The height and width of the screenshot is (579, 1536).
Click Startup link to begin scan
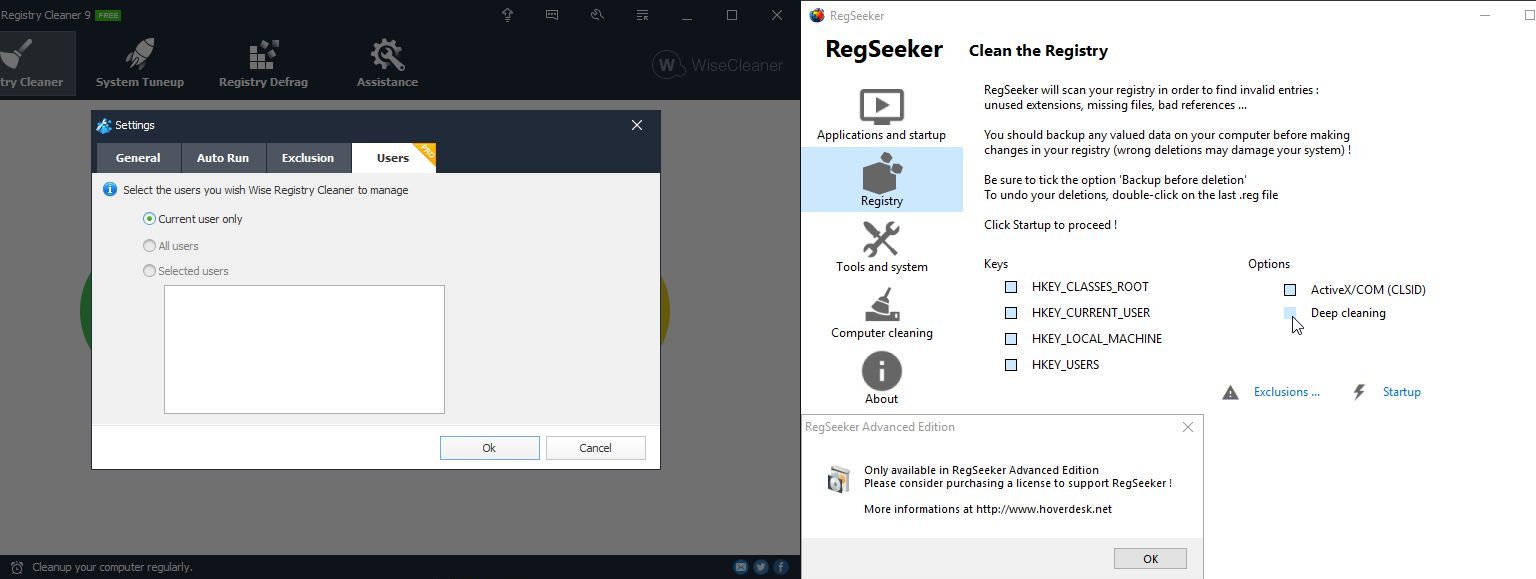(1401, 392)
